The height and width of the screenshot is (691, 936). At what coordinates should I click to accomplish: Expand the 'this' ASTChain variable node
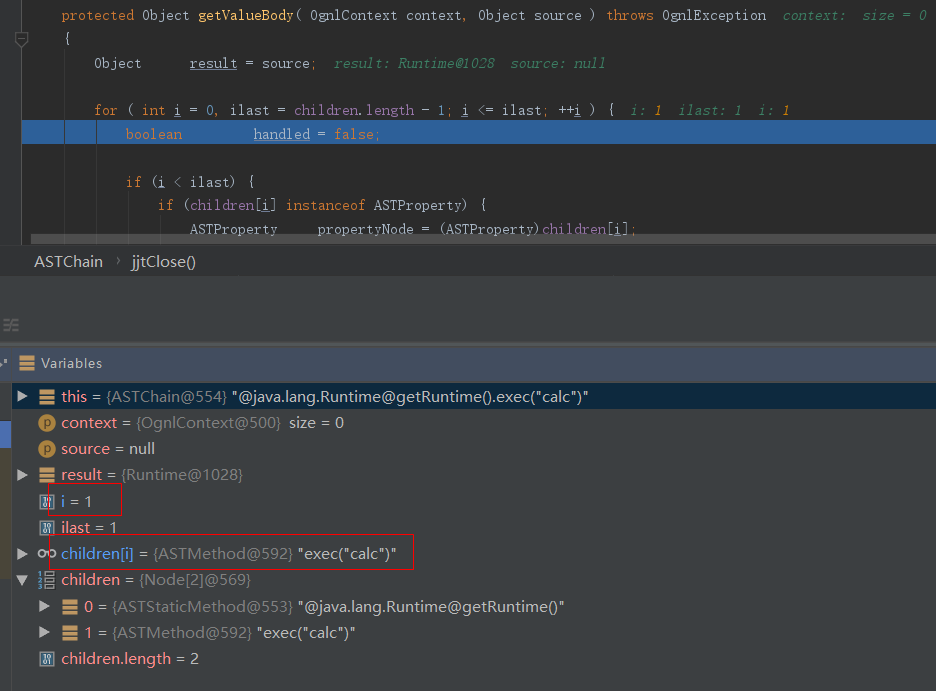(x=22, y=397)
